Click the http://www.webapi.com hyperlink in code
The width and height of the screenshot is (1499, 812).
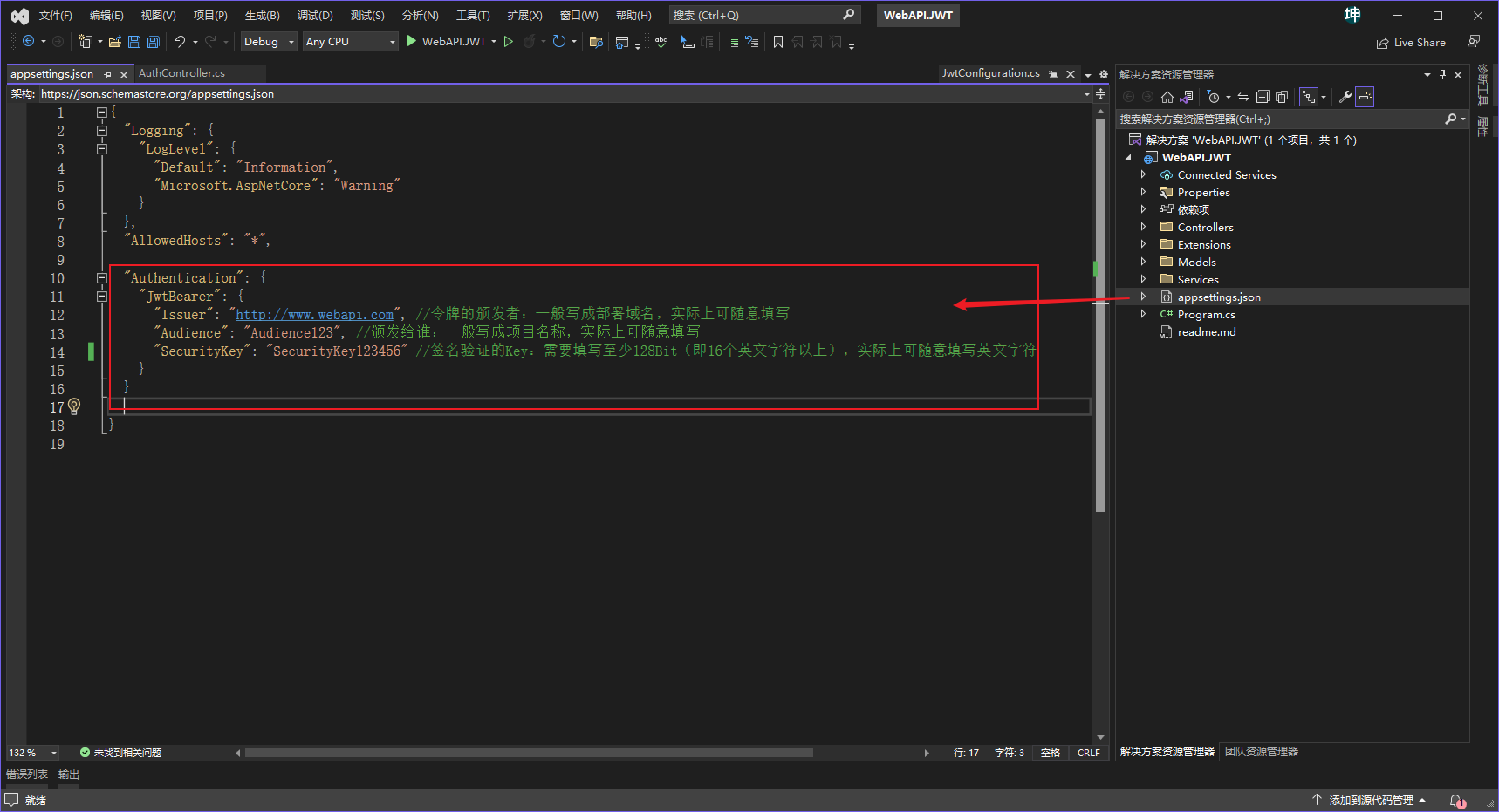[314, 314]
